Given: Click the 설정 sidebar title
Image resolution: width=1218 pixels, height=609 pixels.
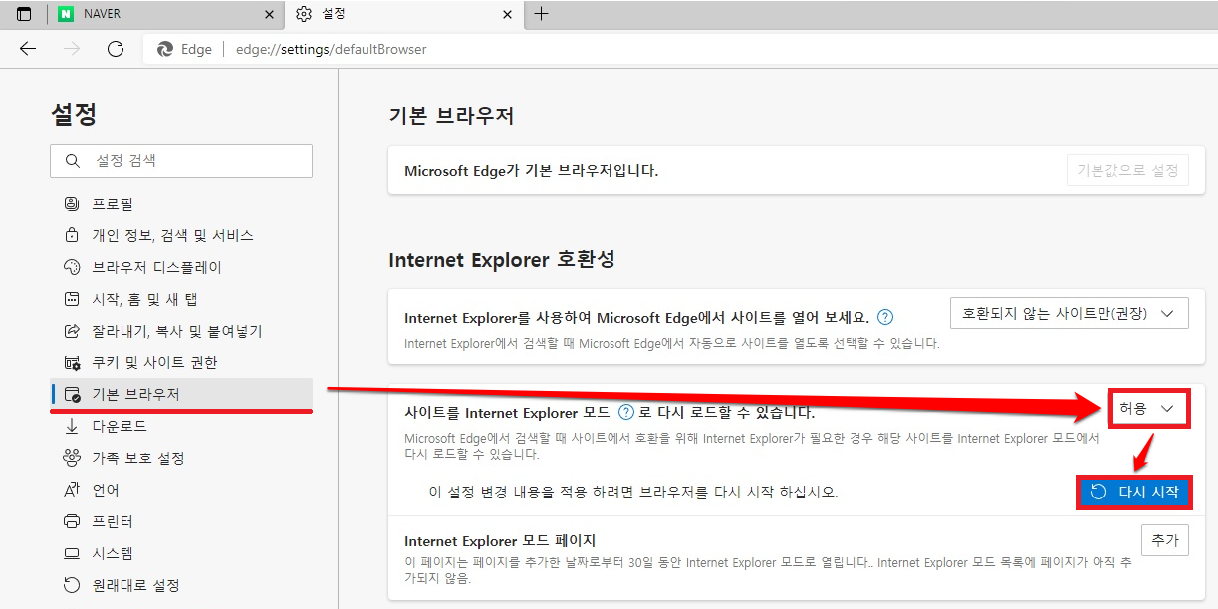Looking at the screenshot, I should tap(74, 114).
